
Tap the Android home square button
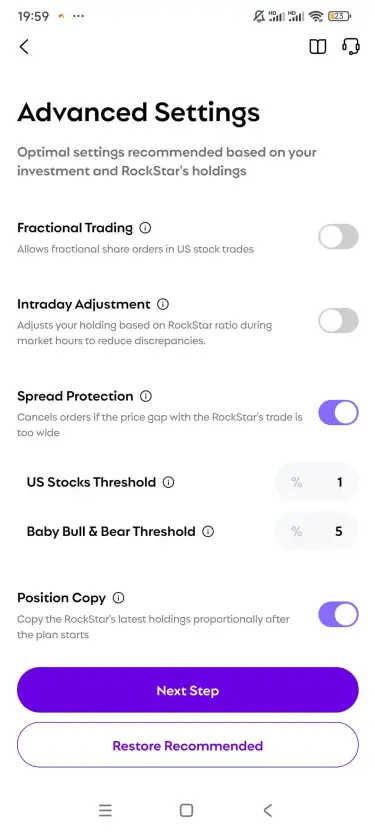(186, 810)
